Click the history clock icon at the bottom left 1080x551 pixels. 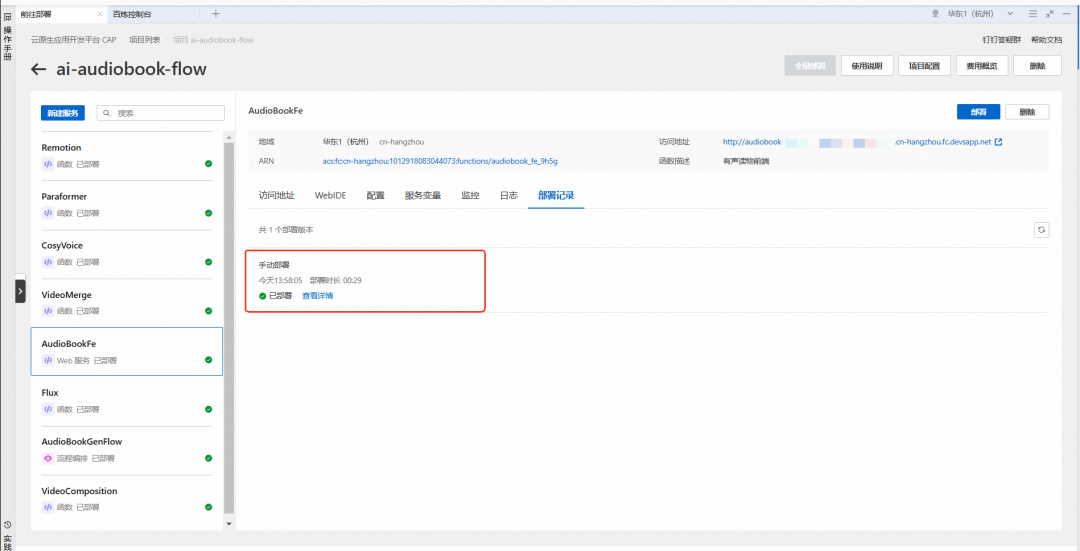coord(8,526)
